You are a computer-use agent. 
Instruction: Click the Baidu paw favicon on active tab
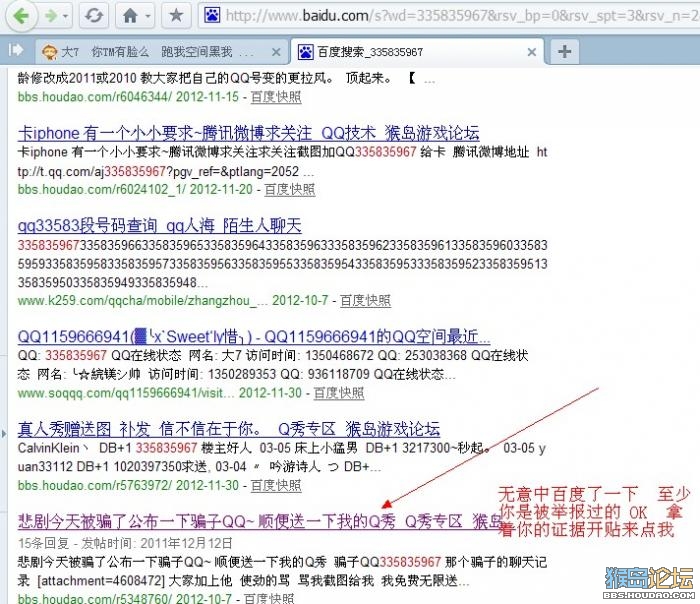306,52
